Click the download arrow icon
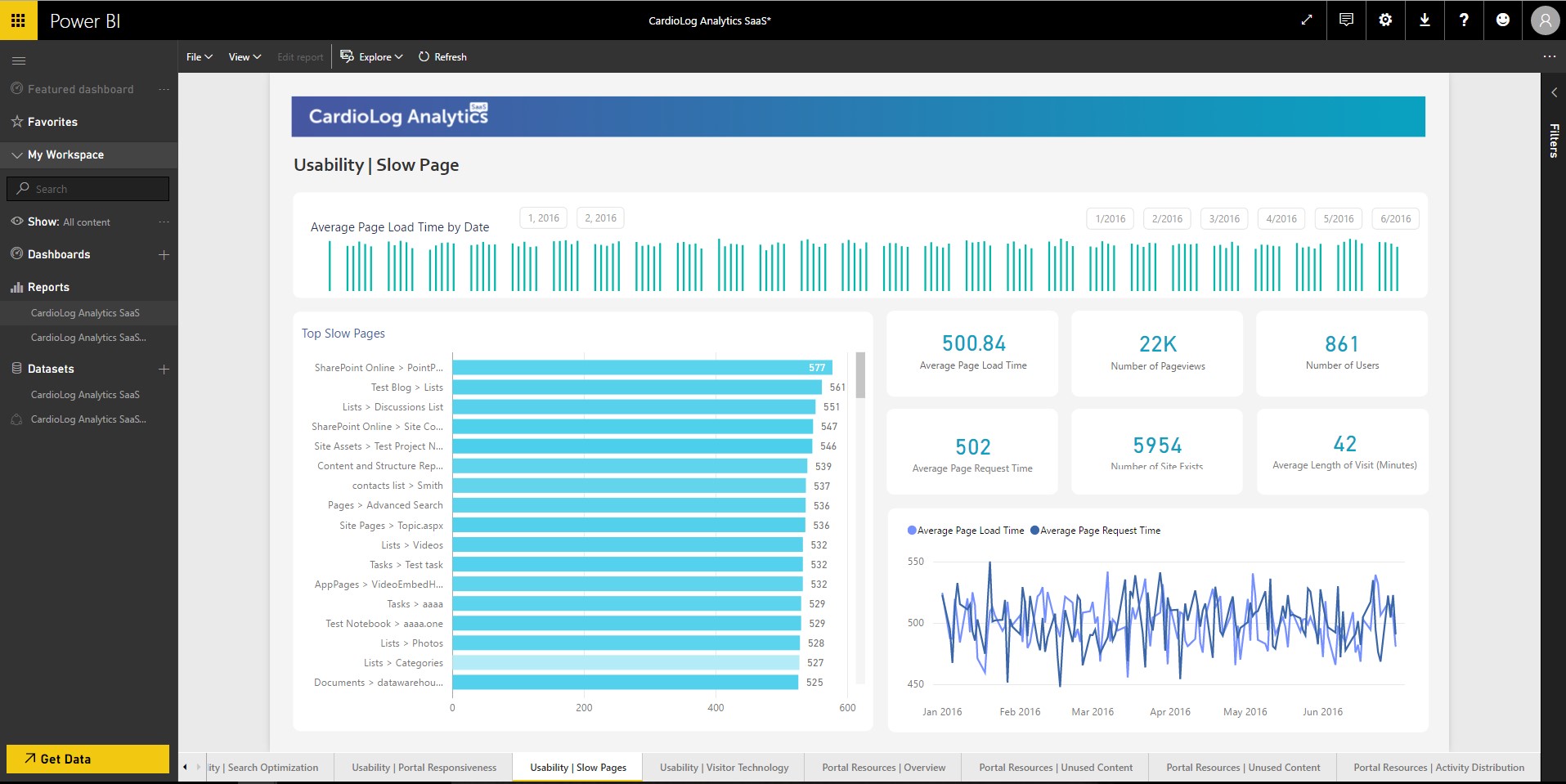1566x784 pixels. point(1425,20)
